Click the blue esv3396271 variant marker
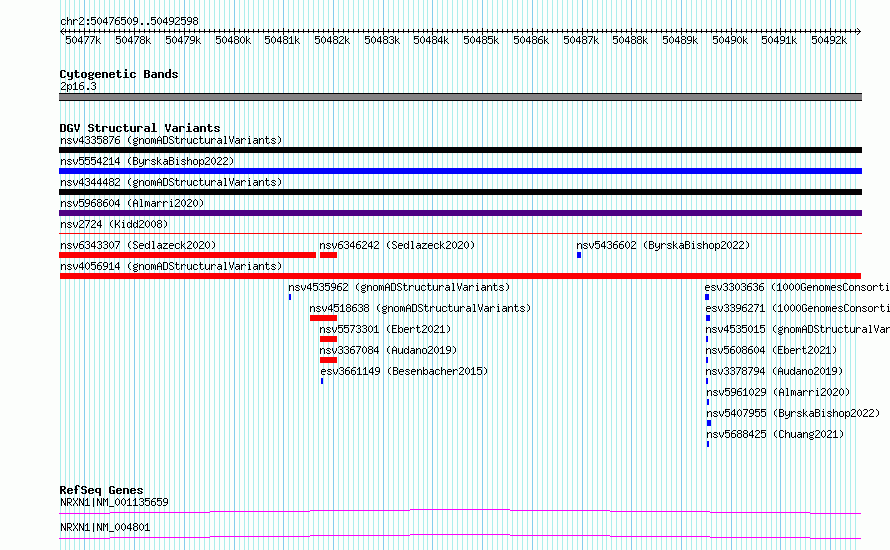 708,318
